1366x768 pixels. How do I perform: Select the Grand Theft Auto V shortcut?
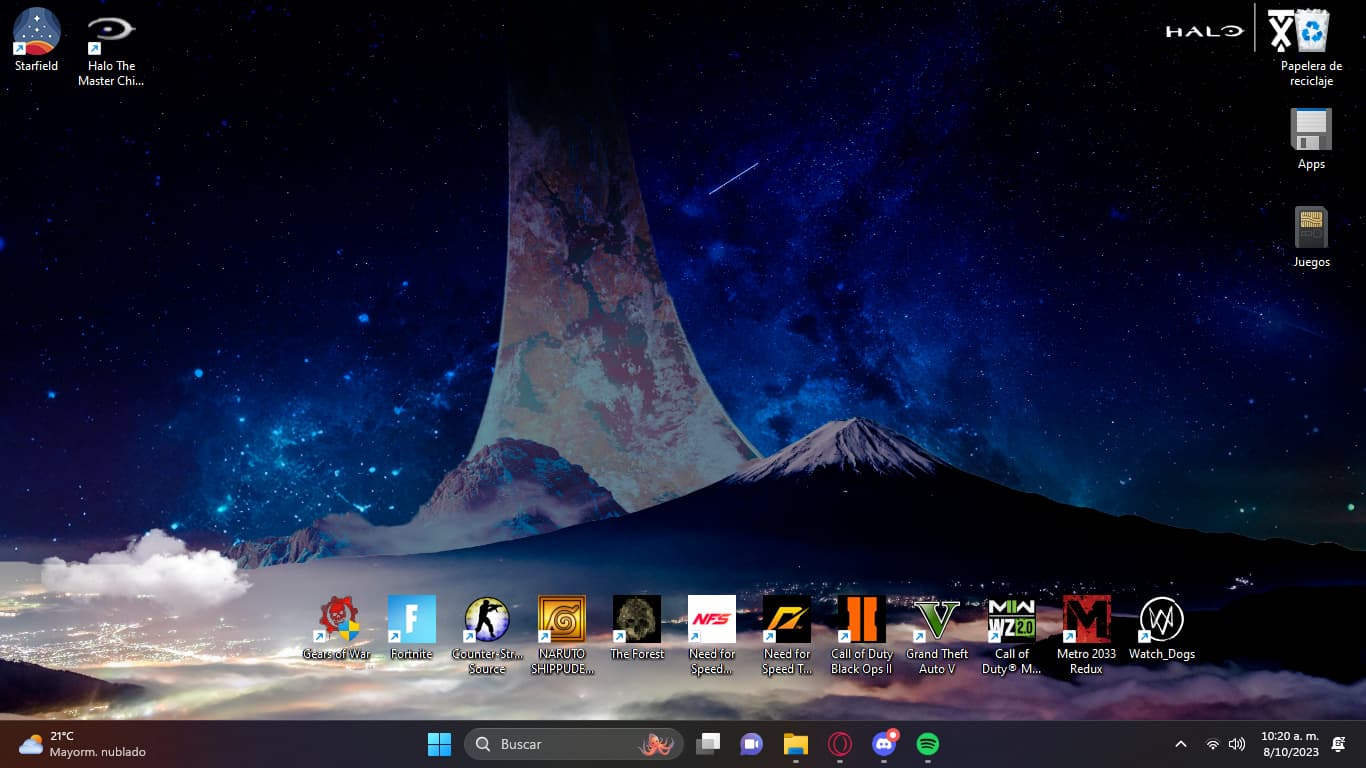937,635
